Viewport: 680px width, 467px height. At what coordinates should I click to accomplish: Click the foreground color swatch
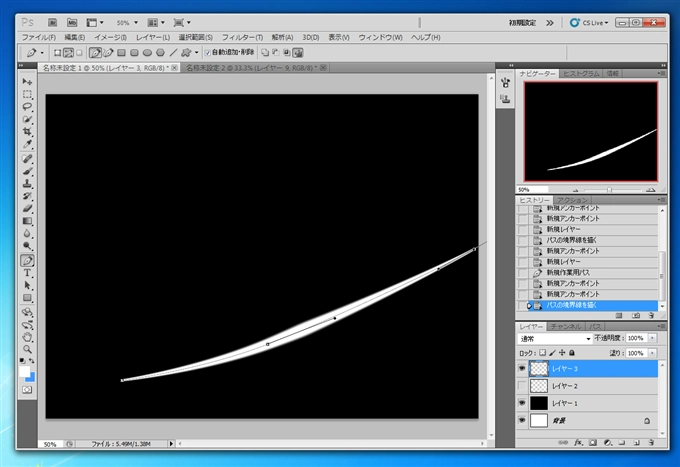pyautogui.click(x=24, y=372)
